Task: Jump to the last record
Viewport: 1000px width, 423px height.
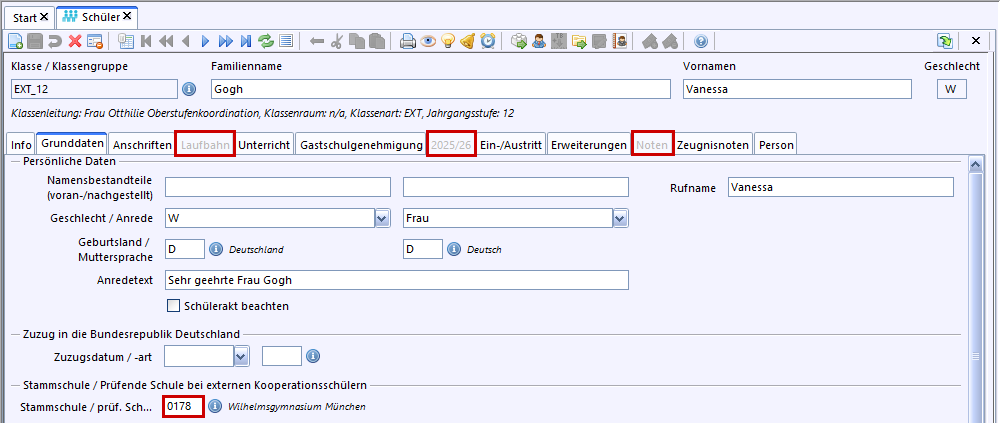Action: pyautogui.click(x=245, y=41)
